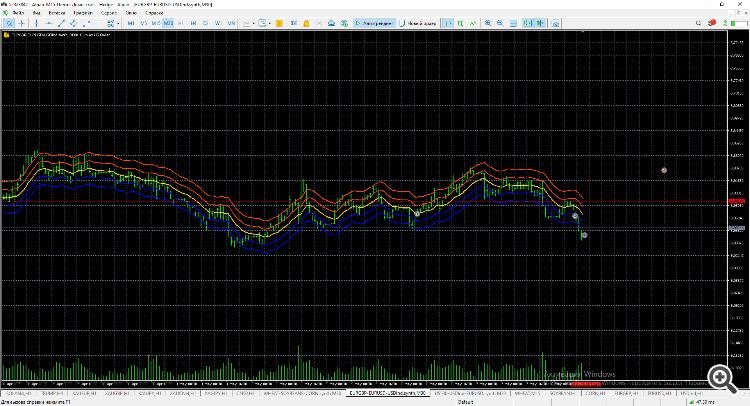
Task: Switch chart to M1 timeframe
Action: coord(131,23)
